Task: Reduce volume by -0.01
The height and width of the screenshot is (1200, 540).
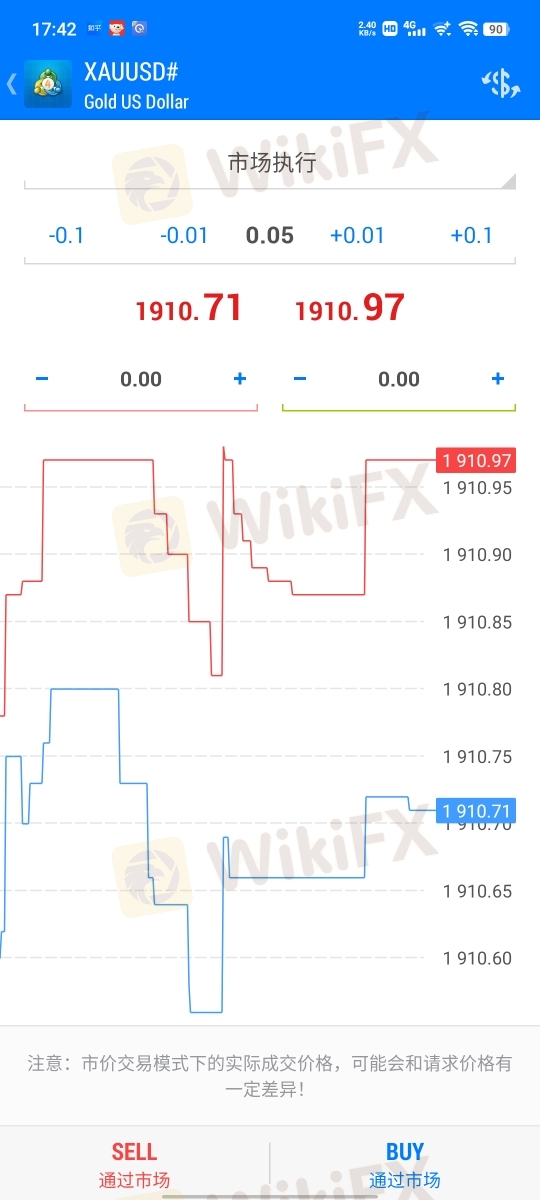Action: click(185, 236)
